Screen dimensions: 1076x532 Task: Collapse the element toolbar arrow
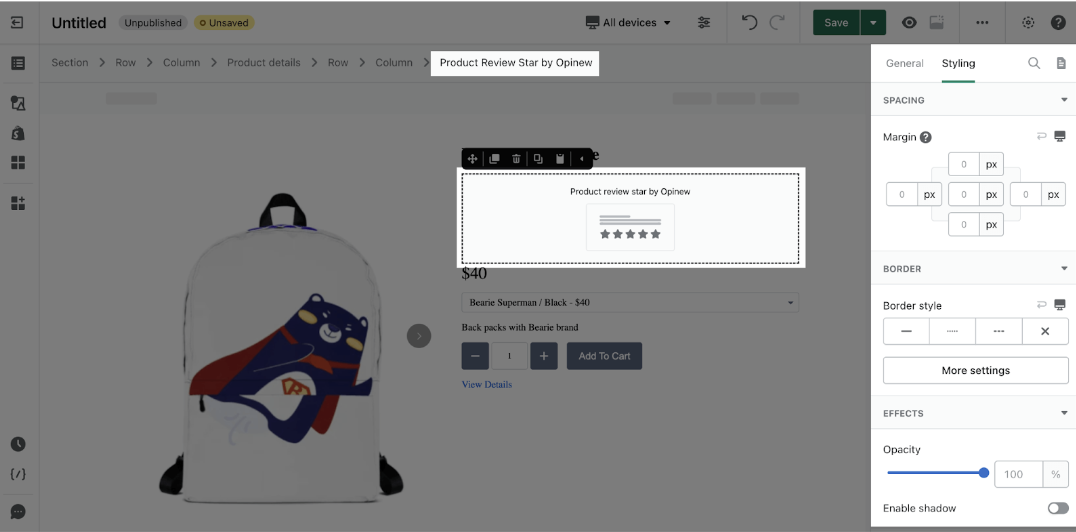(x=582, y=159)
